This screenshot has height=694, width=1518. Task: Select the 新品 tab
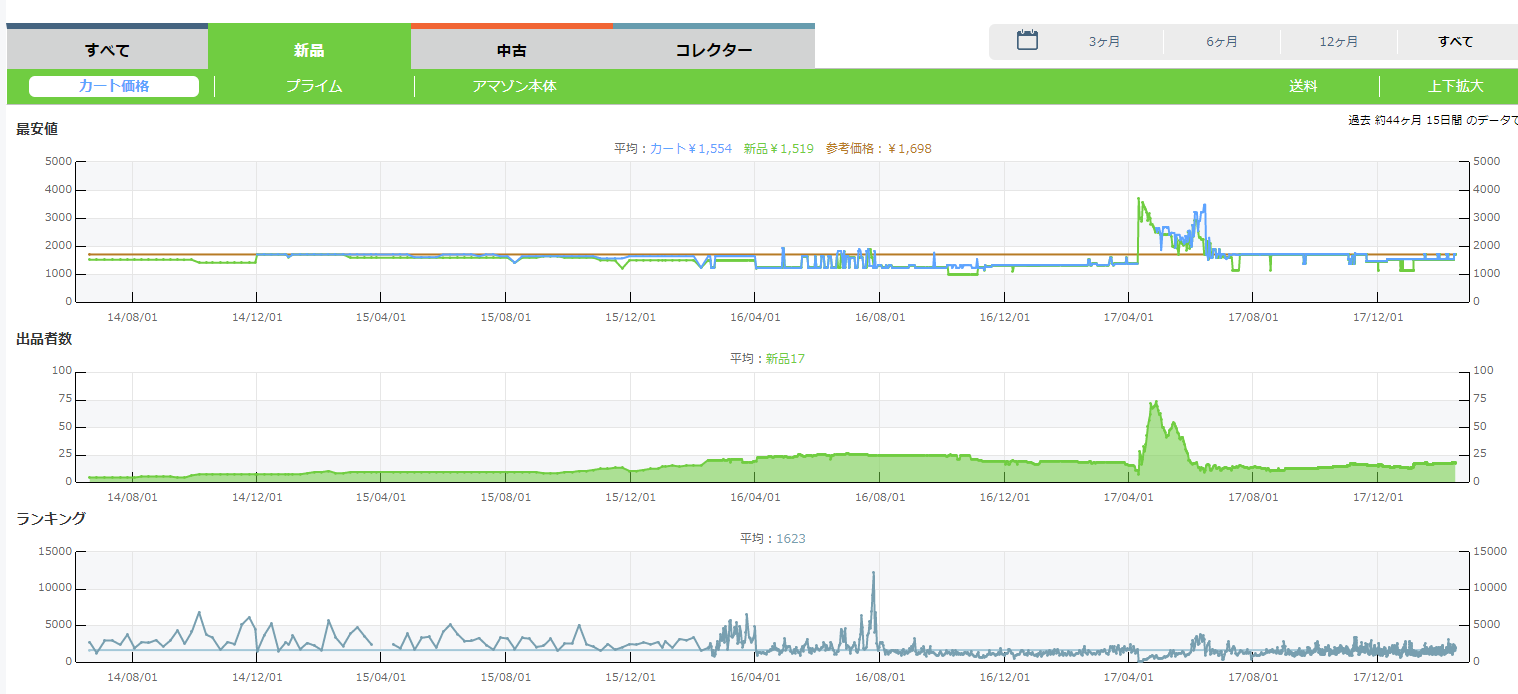(x=309, y=50)
